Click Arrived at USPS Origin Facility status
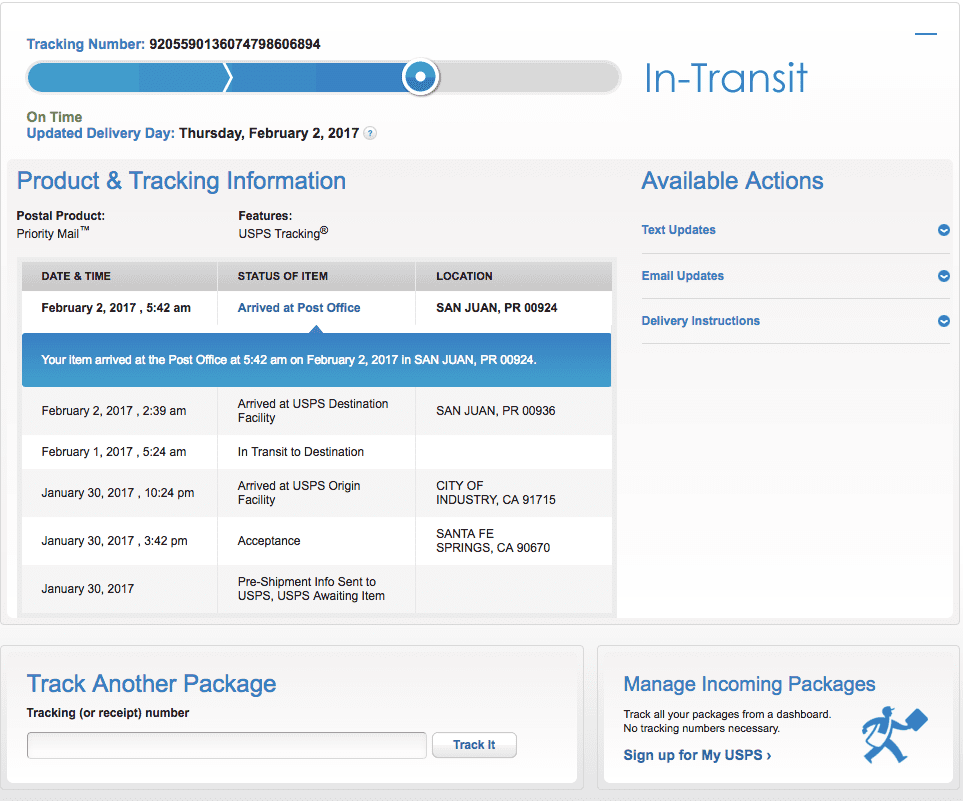 tap(299, 493)
